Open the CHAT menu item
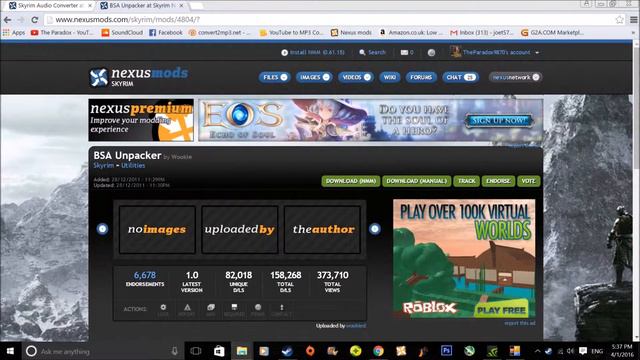This screenshot has height=360, width=640. pos(460,77)
